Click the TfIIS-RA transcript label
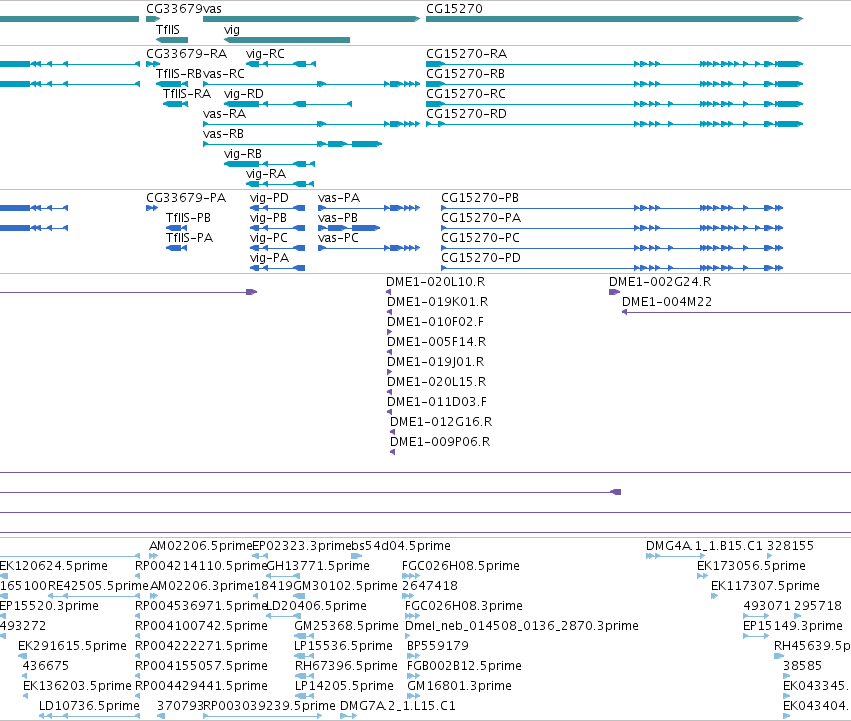Screen dimensions: 851x721 pyautogui.click(x=187, y=94)
